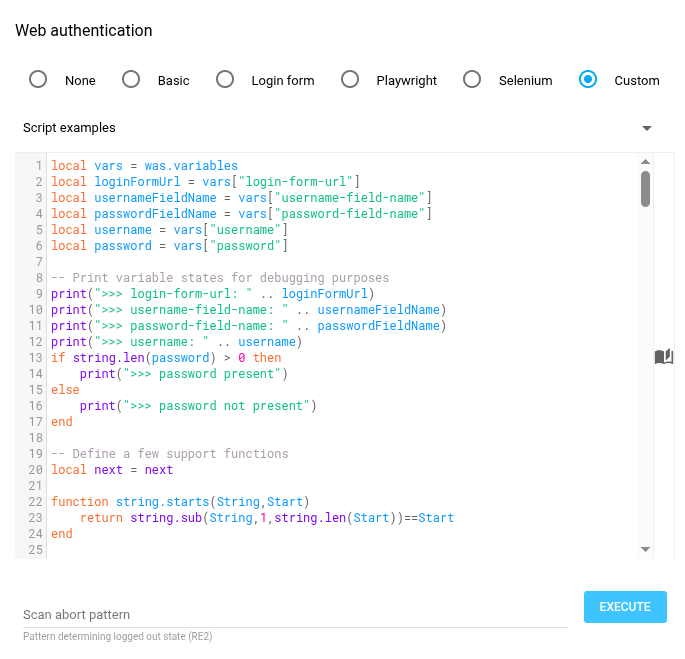685x659 pixels.
Task: Click the 'if string.len(password)' code line
Action: pos(166,358)
